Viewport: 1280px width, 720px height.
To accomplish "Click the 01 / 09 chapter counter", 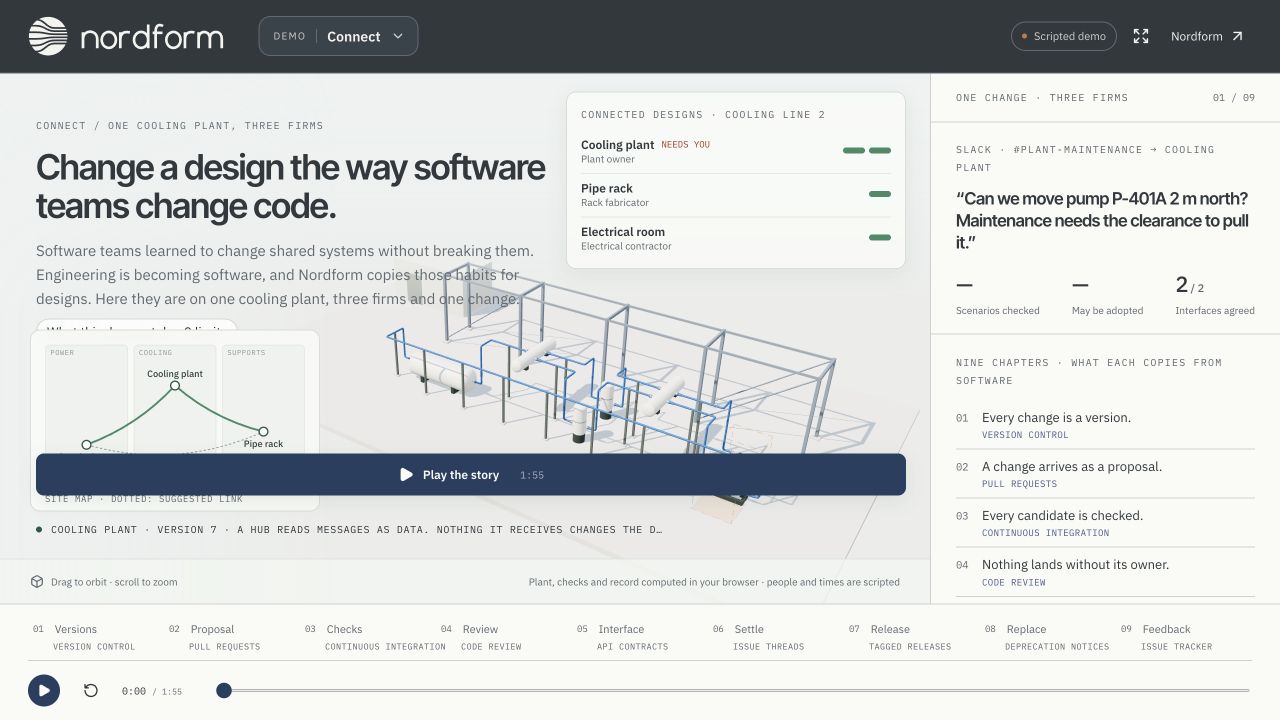I will pyautogui.click(x=1234, y=98).
